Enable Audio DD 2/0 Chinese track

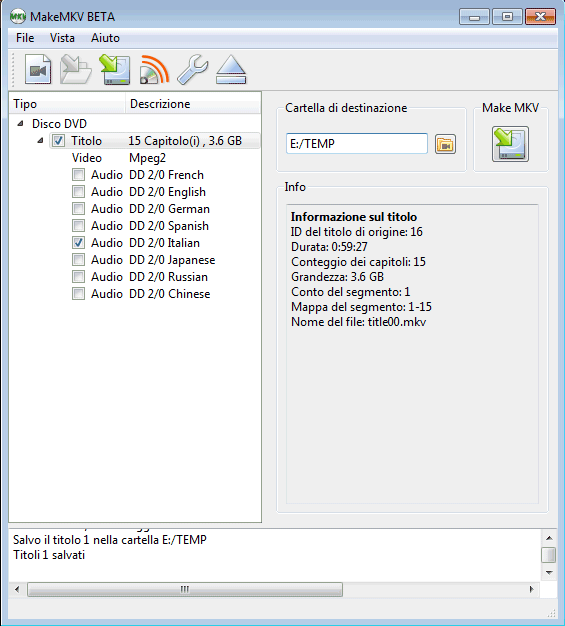[78, 293]
